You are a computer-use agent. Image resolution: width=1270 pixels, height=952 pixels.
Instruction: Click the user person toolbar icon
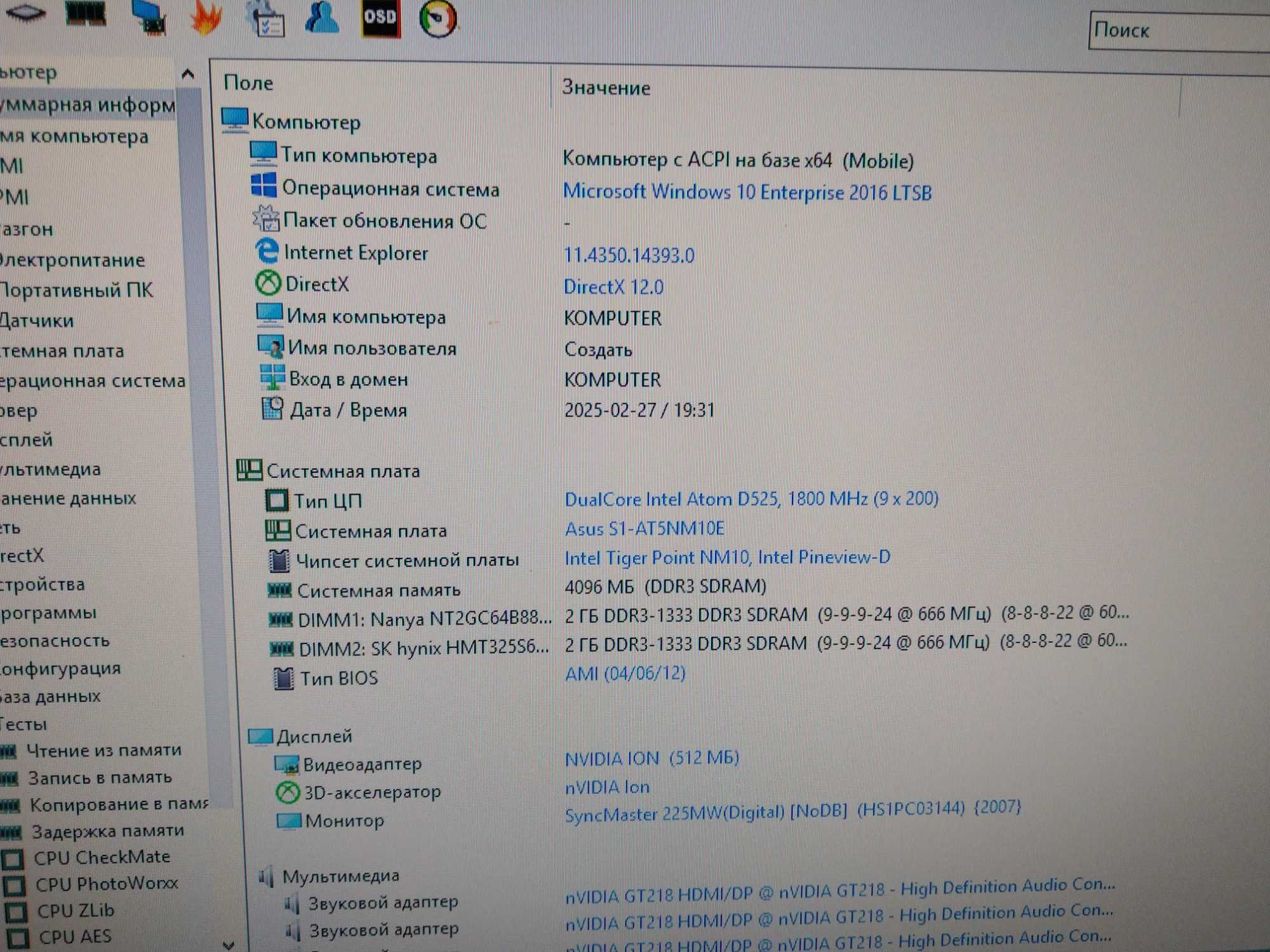tap(322, 16)
